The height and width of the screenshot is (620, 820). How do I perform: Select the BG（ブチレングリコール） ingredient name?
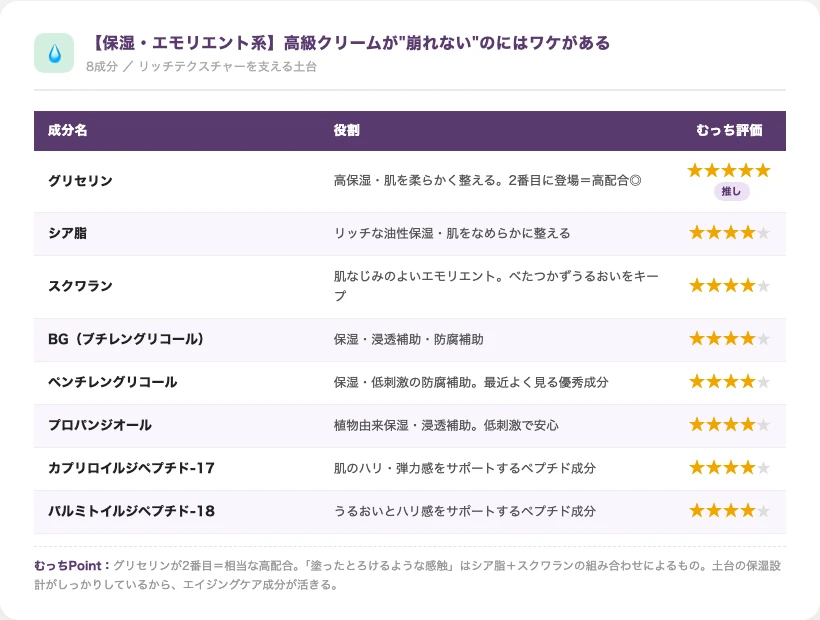(126, 339)
